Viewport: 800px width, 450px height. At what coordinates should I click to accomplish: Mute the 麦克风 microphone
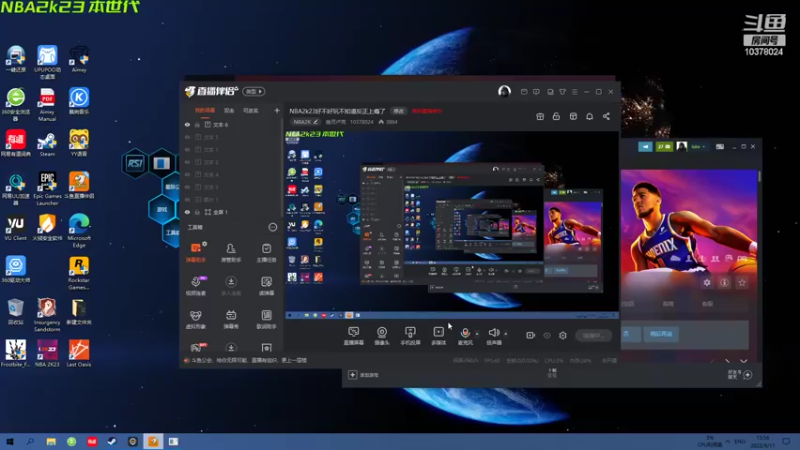tap(465, 336)
